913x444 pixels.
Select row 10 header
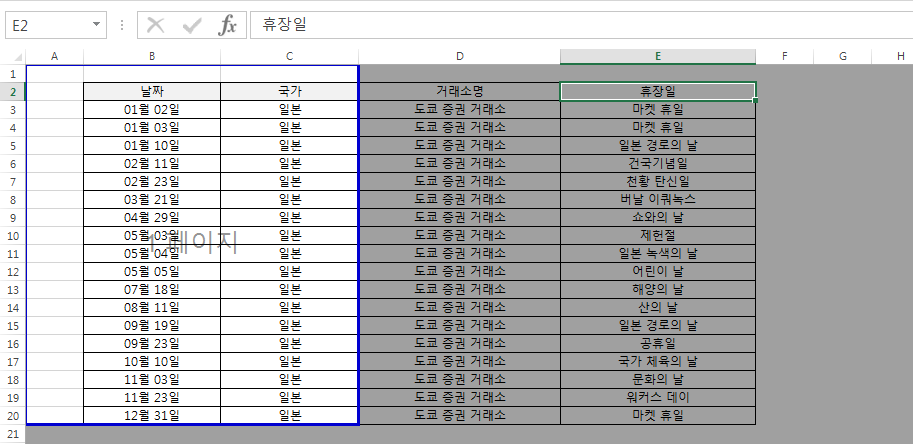(13, 236)
